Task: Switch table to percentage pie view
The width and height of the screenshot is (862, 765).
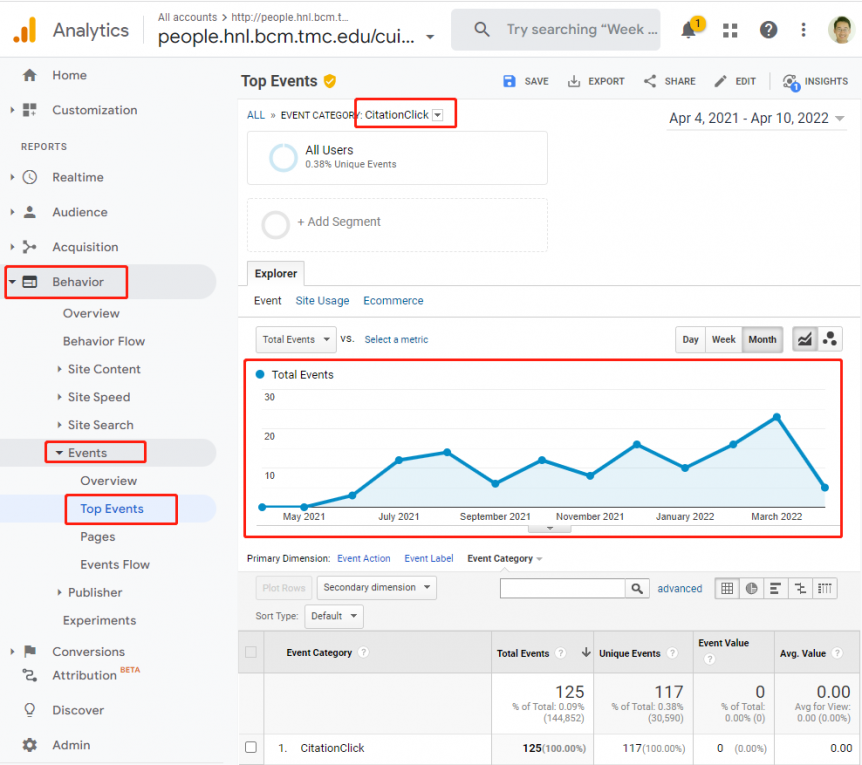Action: click(x=751, y=589)
